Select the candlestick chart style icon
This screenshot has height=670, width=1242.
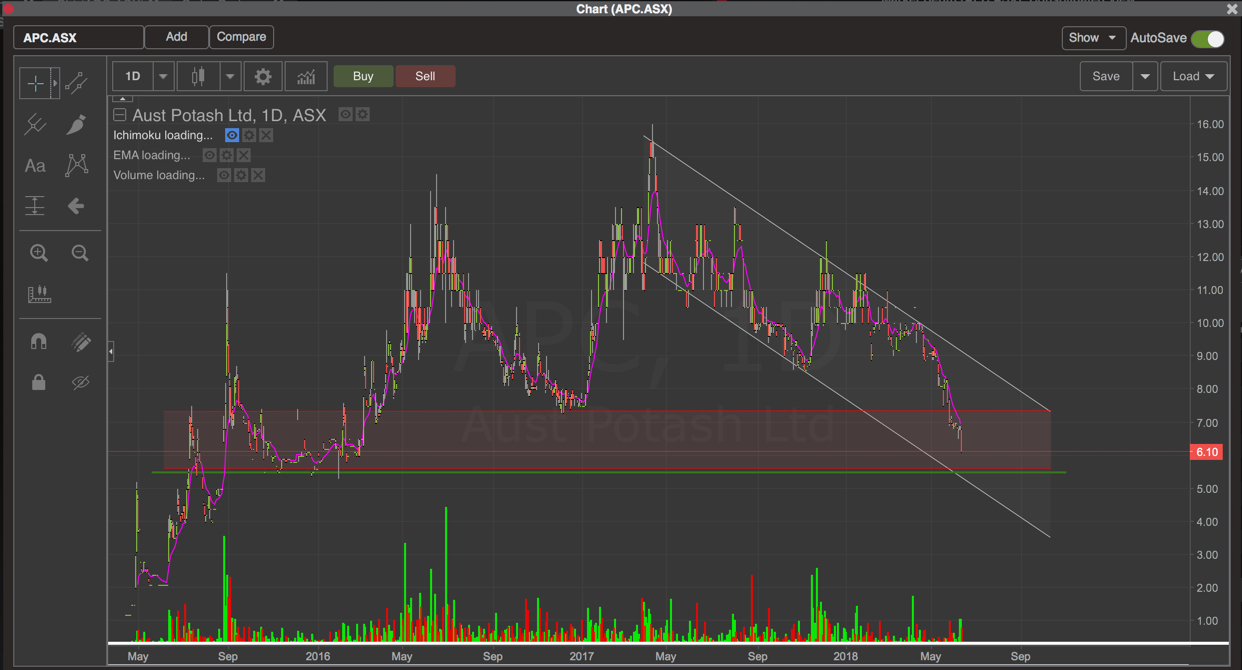point(198,76)
